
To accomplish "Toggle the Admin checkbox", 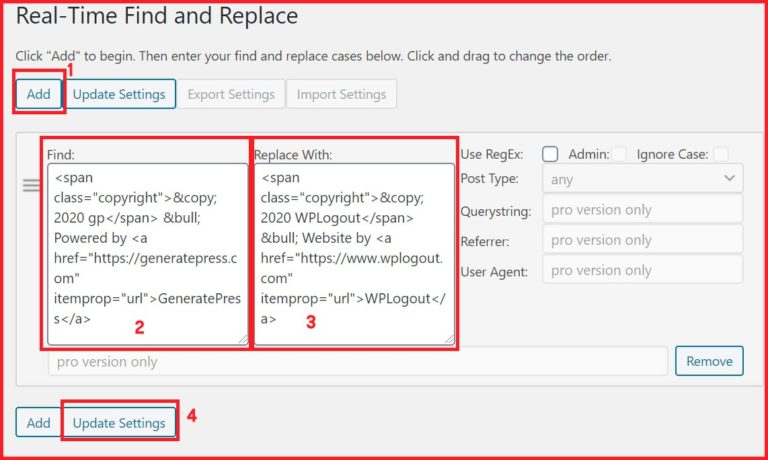I will coord(619,154).
